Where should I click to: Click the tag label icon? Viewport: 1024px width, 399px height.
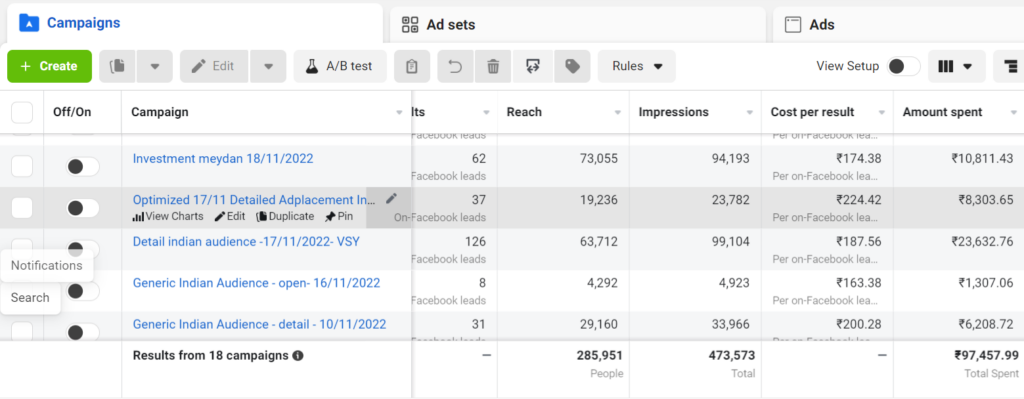tap(572, 67)
